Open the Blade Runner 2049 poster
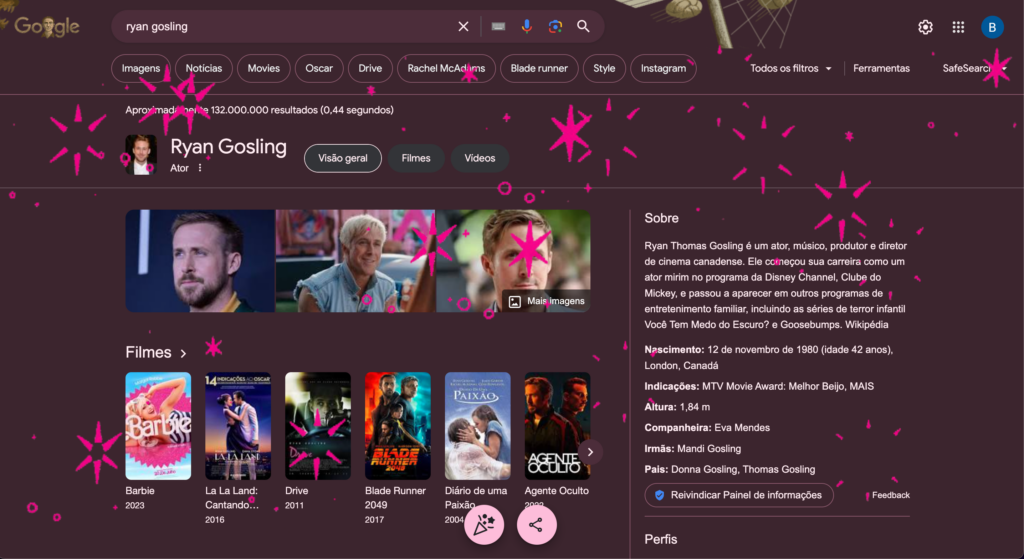 point(398,426)
